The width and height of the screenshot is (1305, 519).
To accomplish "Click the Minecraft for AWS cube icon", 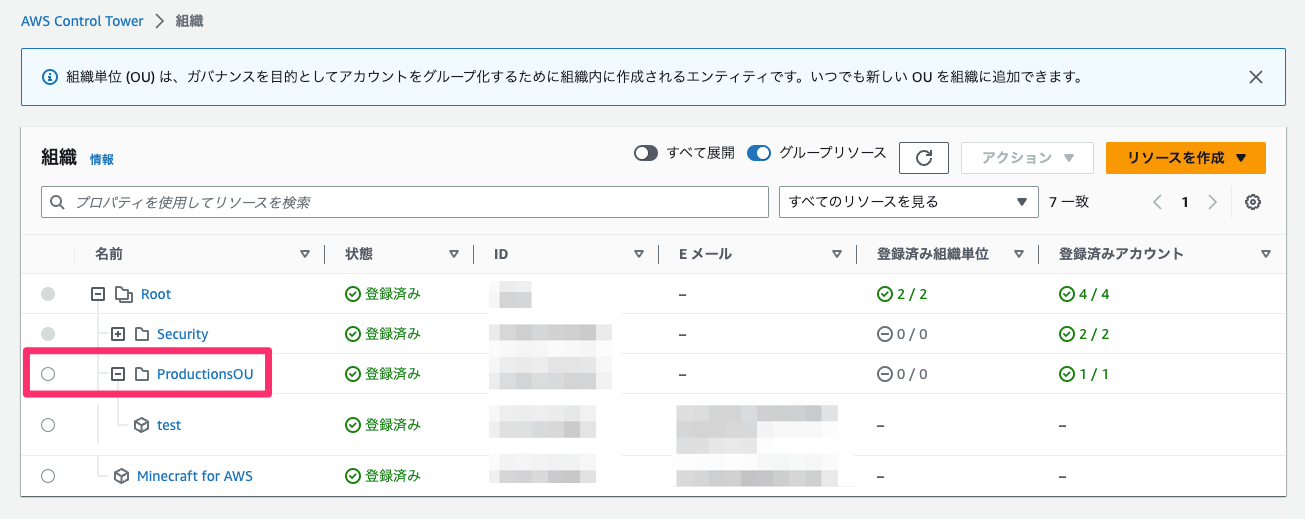I will [121, 476].
